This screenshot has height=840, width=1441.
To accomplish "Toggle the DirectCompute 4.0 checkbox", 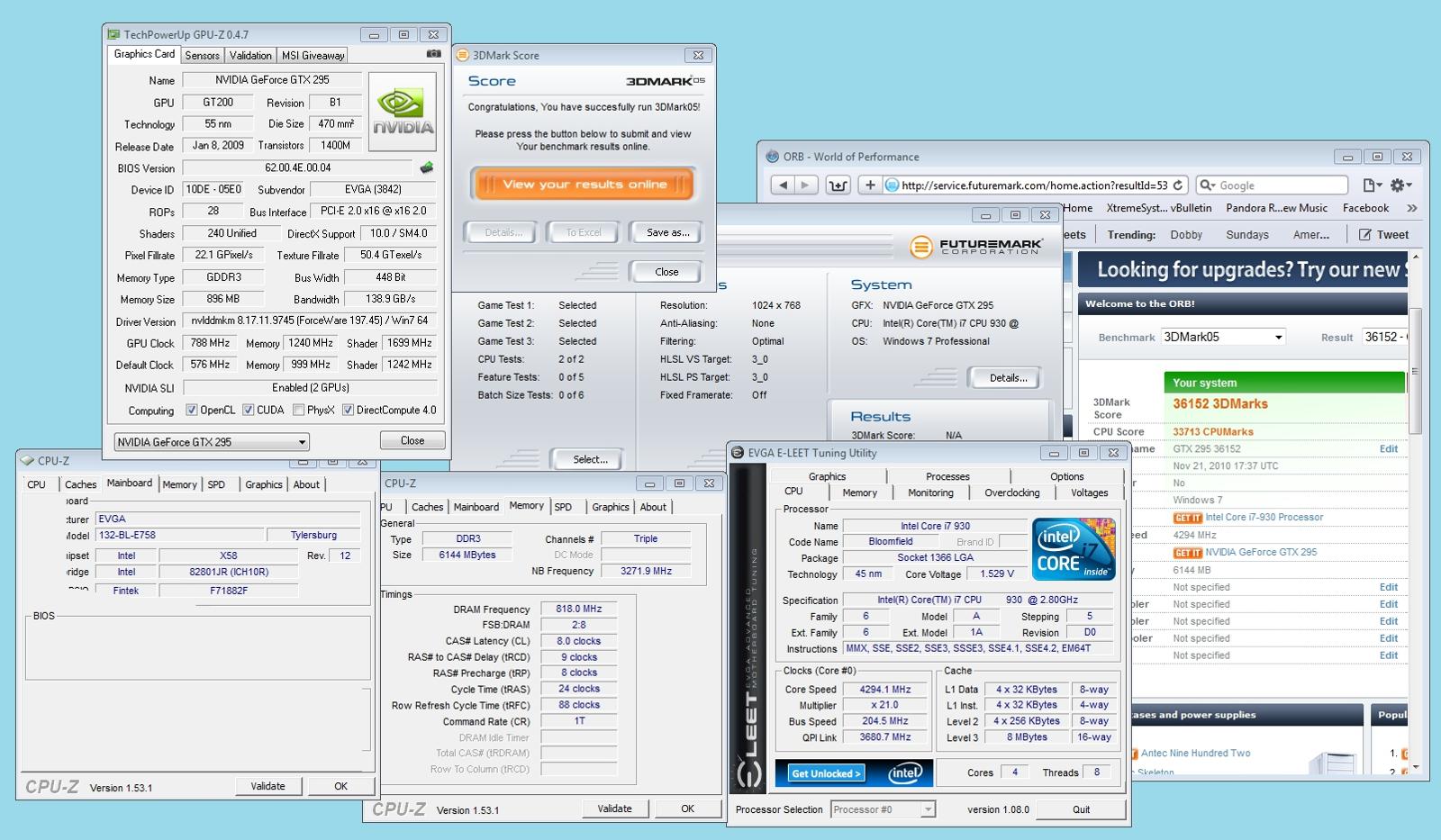I will (348, 411).
